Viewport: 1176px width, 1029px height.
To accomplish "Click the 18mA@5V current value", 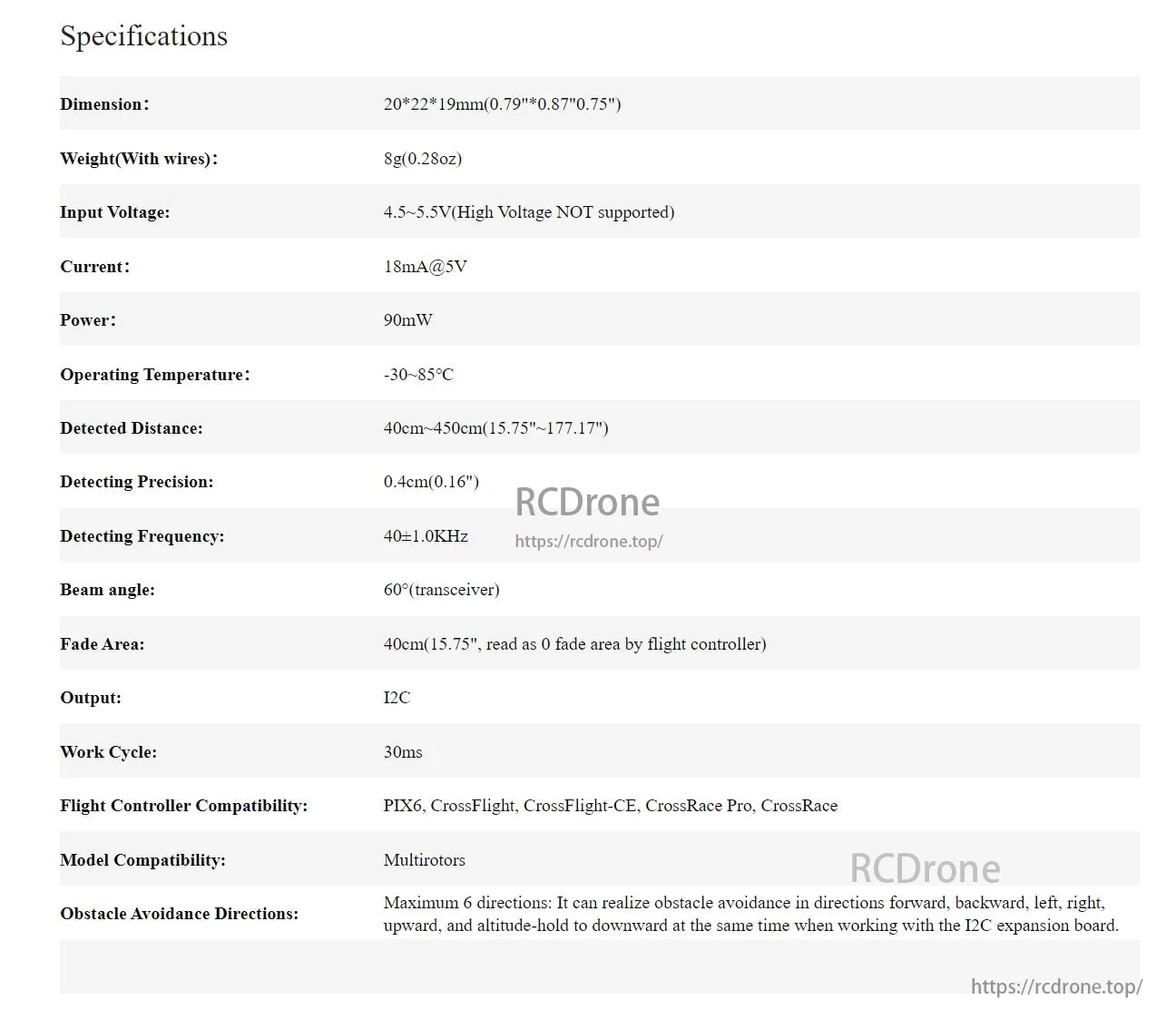I will 425,267.
